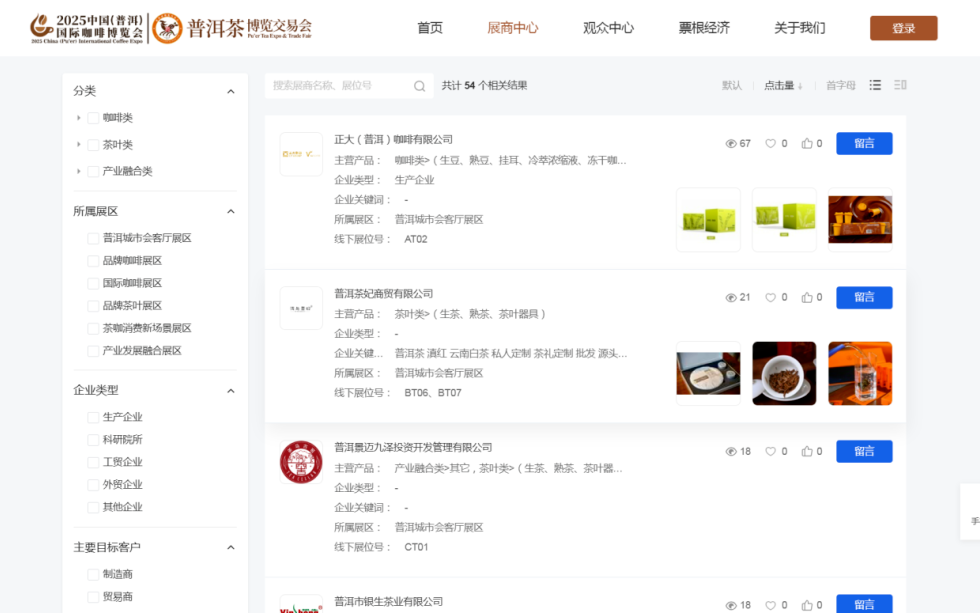Viewport: 980px width, 613px height.
Task: Open the 普洱茶妃商贸 company logo
Action: tap(301, 308)
